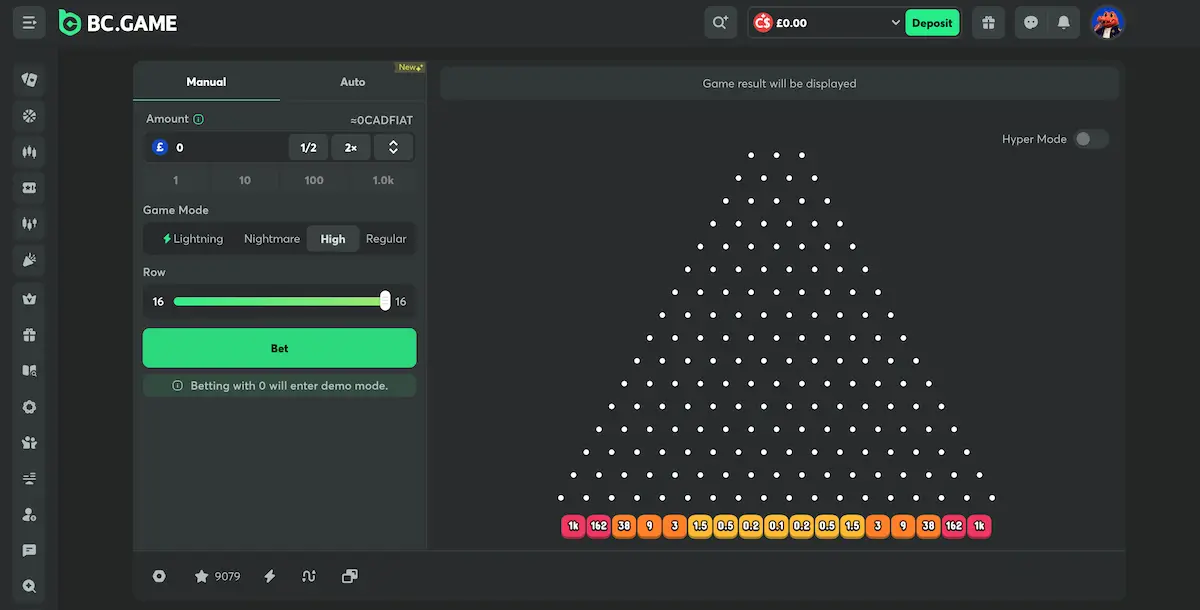The height and width of the screenshot is (610, 1200).
Task: Select Regular game mode
Action: tap(386, 239)
